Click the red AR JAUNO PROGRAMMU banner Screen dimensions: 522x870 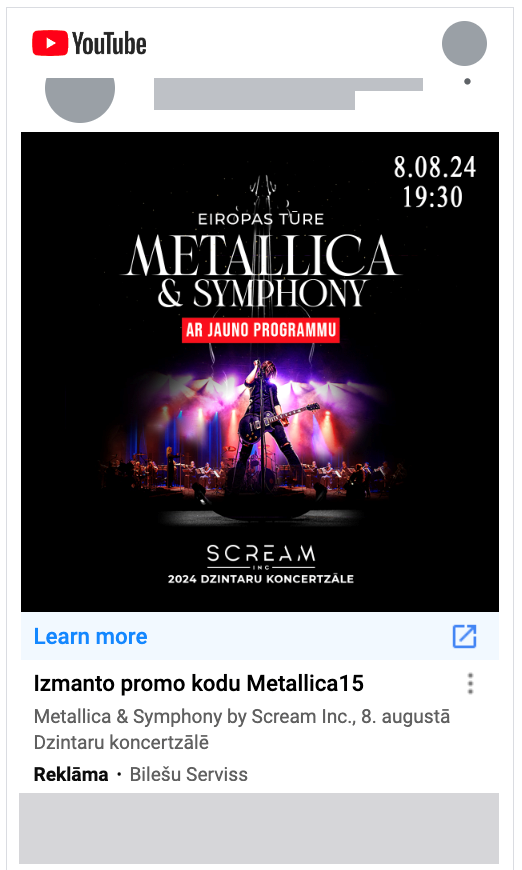pyautogui.click(x=260, y=330)
